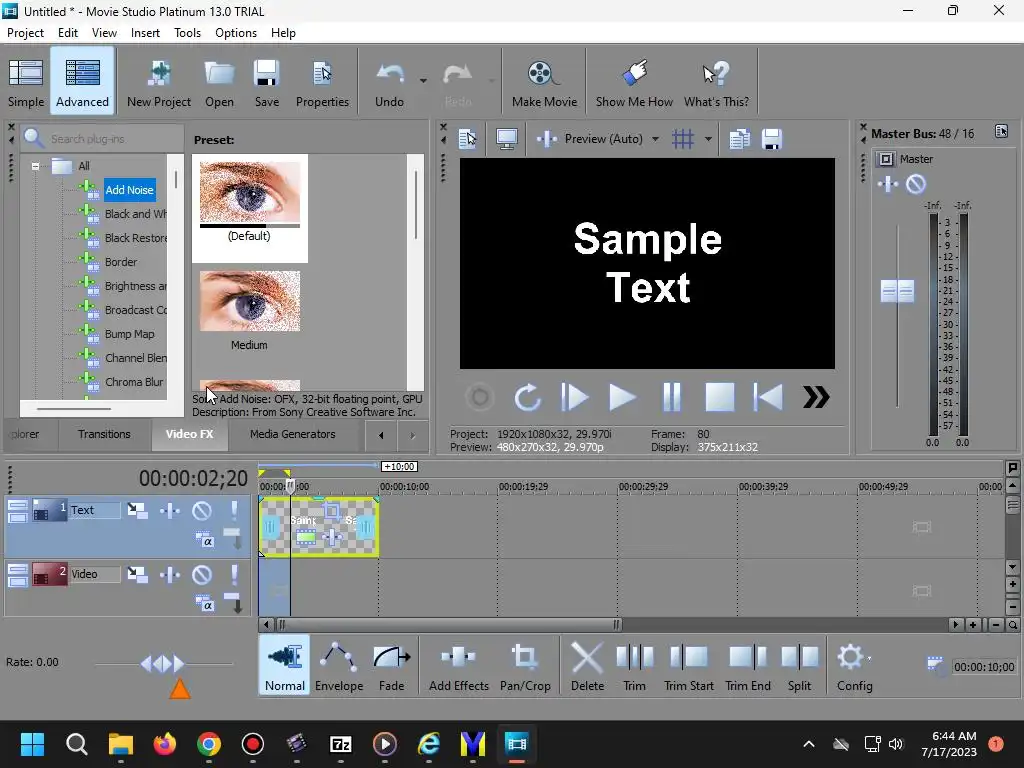
Task: Play the timeline
Action: click(x=622, y=397)
